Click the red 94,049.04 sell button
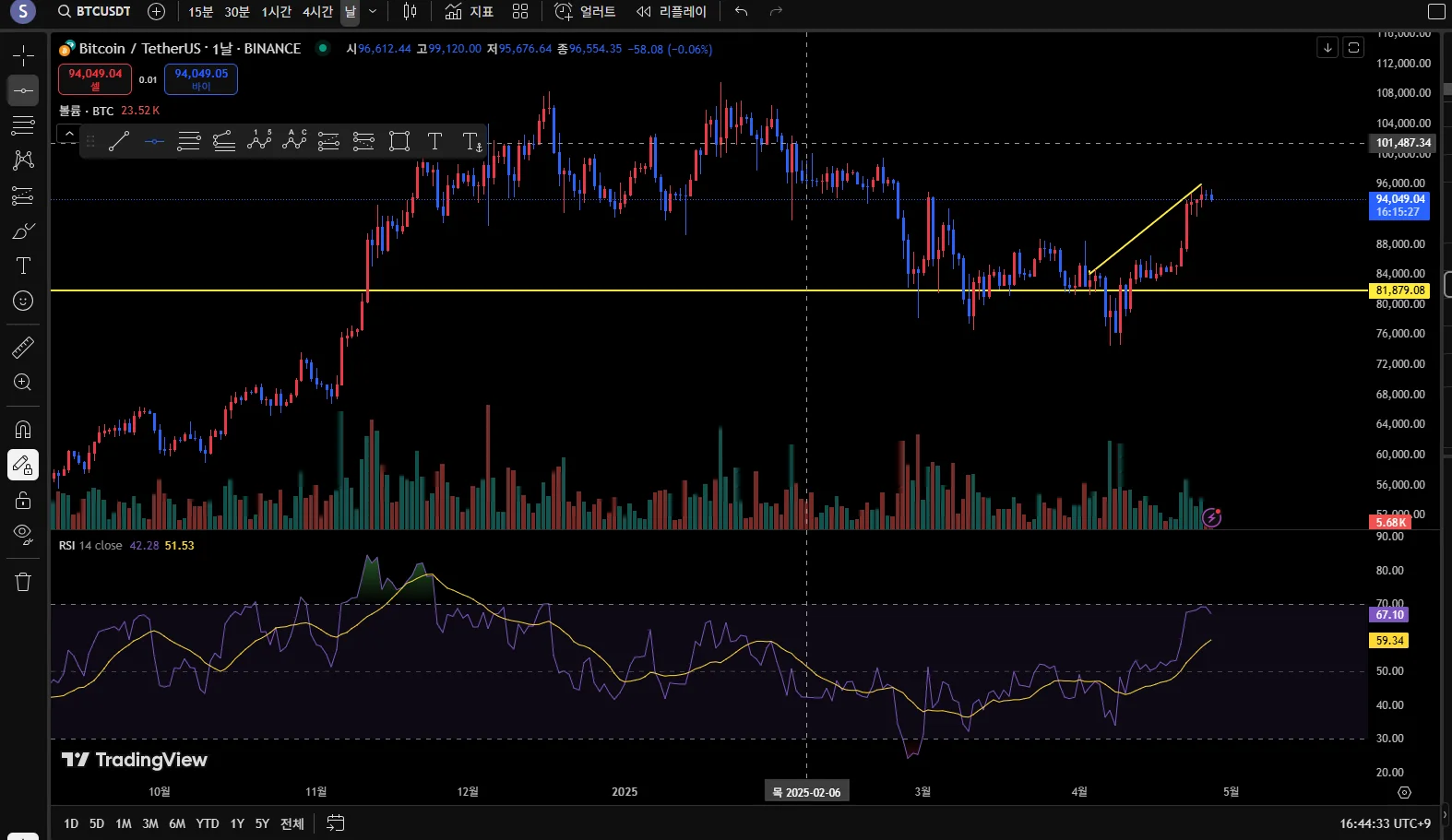 point(95,79)
